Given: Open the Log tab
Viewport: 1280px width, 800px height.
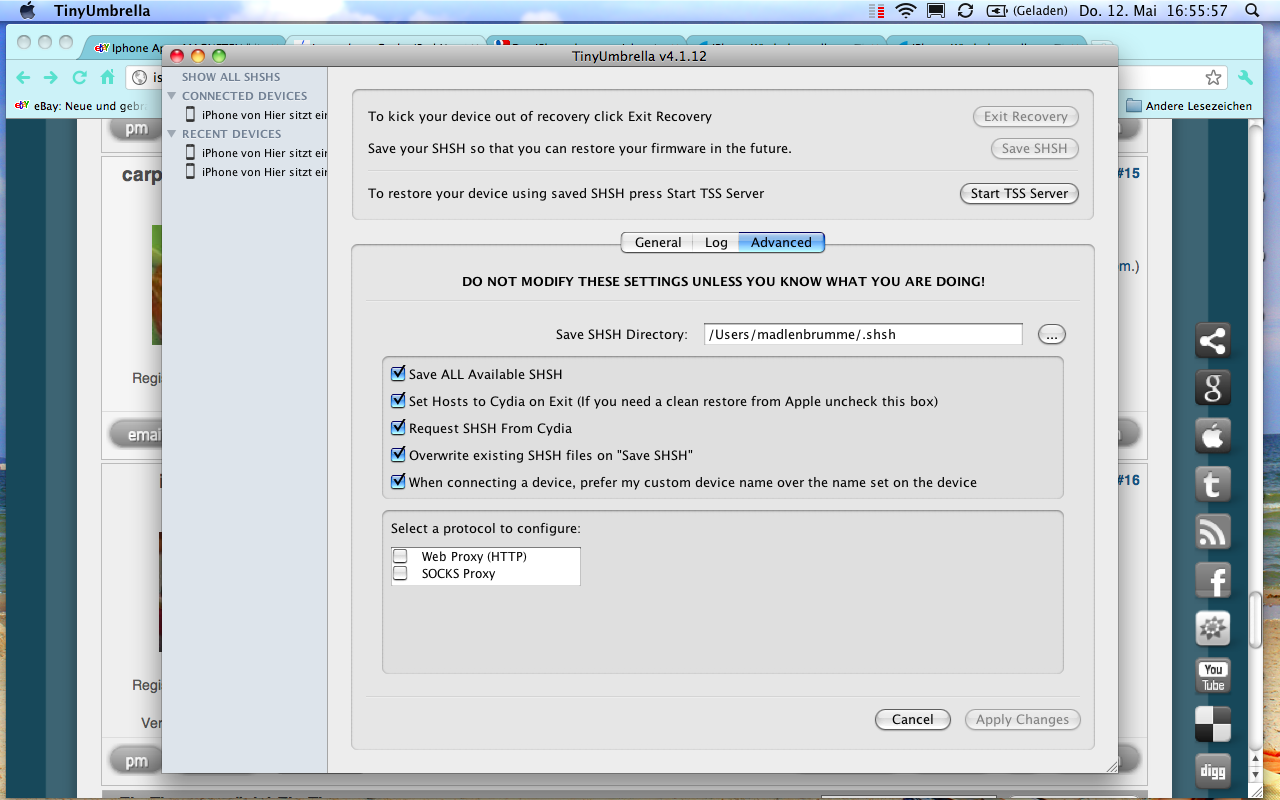Looking at the screenshot, I should click(716, 242).
